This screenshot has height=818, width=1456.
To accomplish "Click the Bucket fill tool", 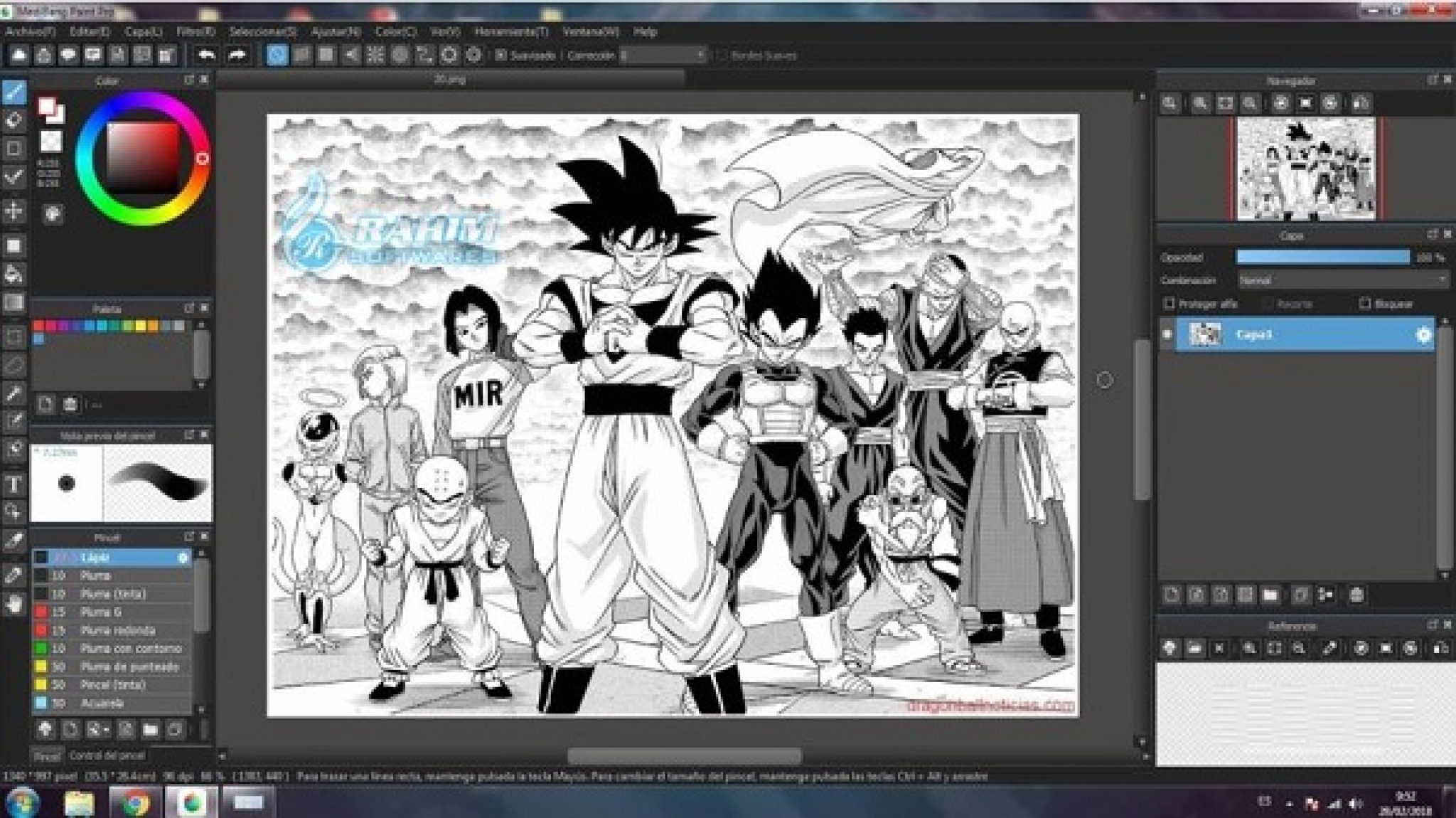I will tap(14, 275).
